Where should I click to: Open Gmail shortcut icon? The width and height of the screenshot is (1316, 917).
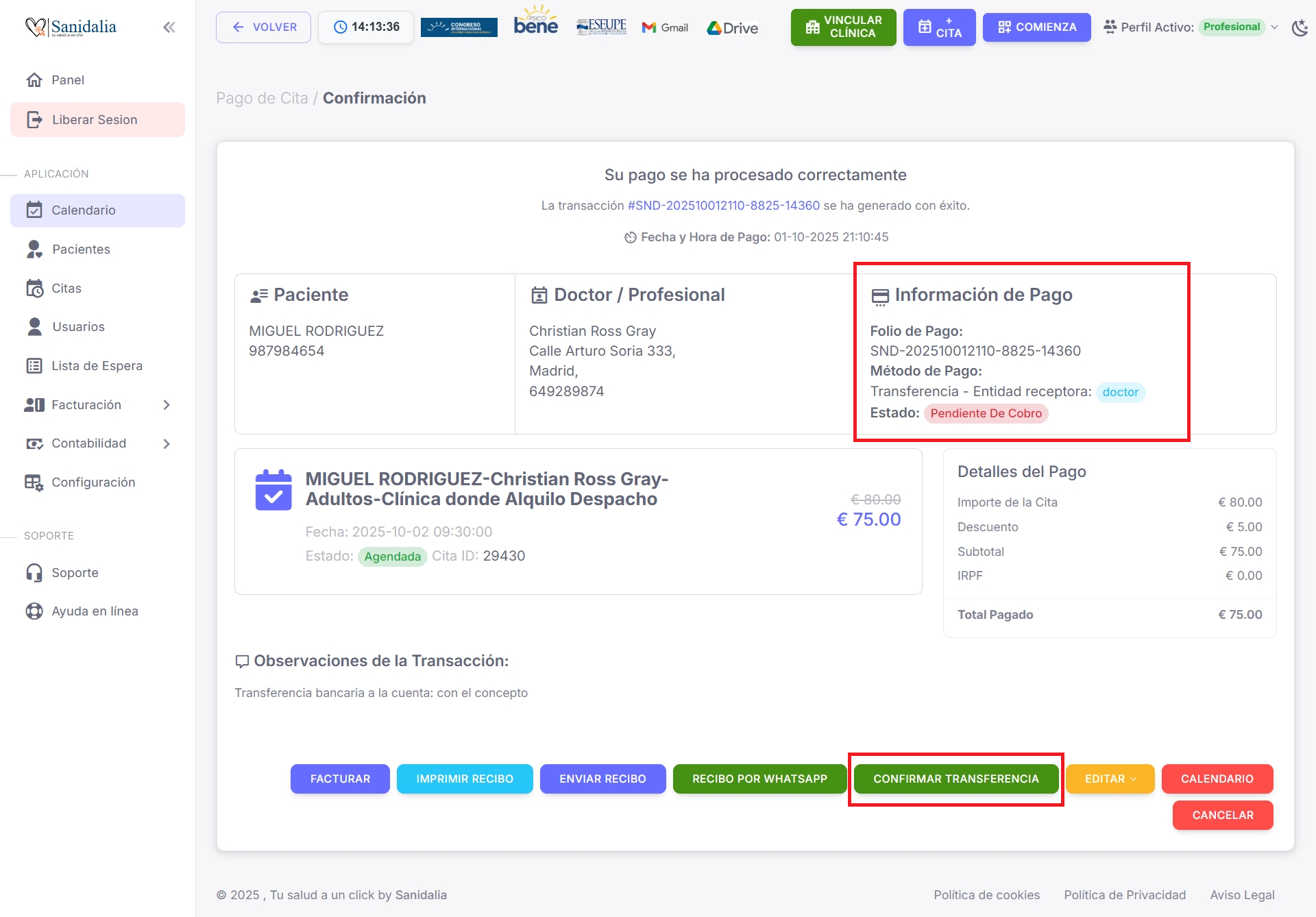click(665, 27)
